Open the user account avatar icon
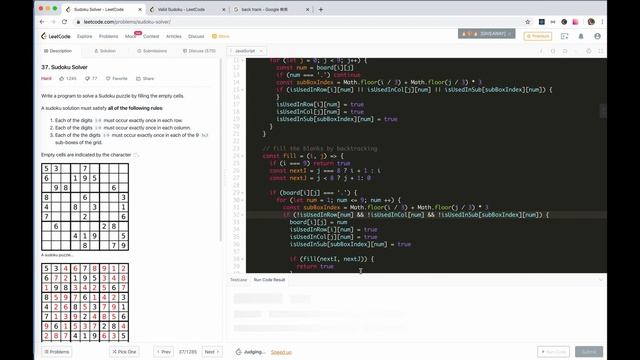 pos(597,36)
